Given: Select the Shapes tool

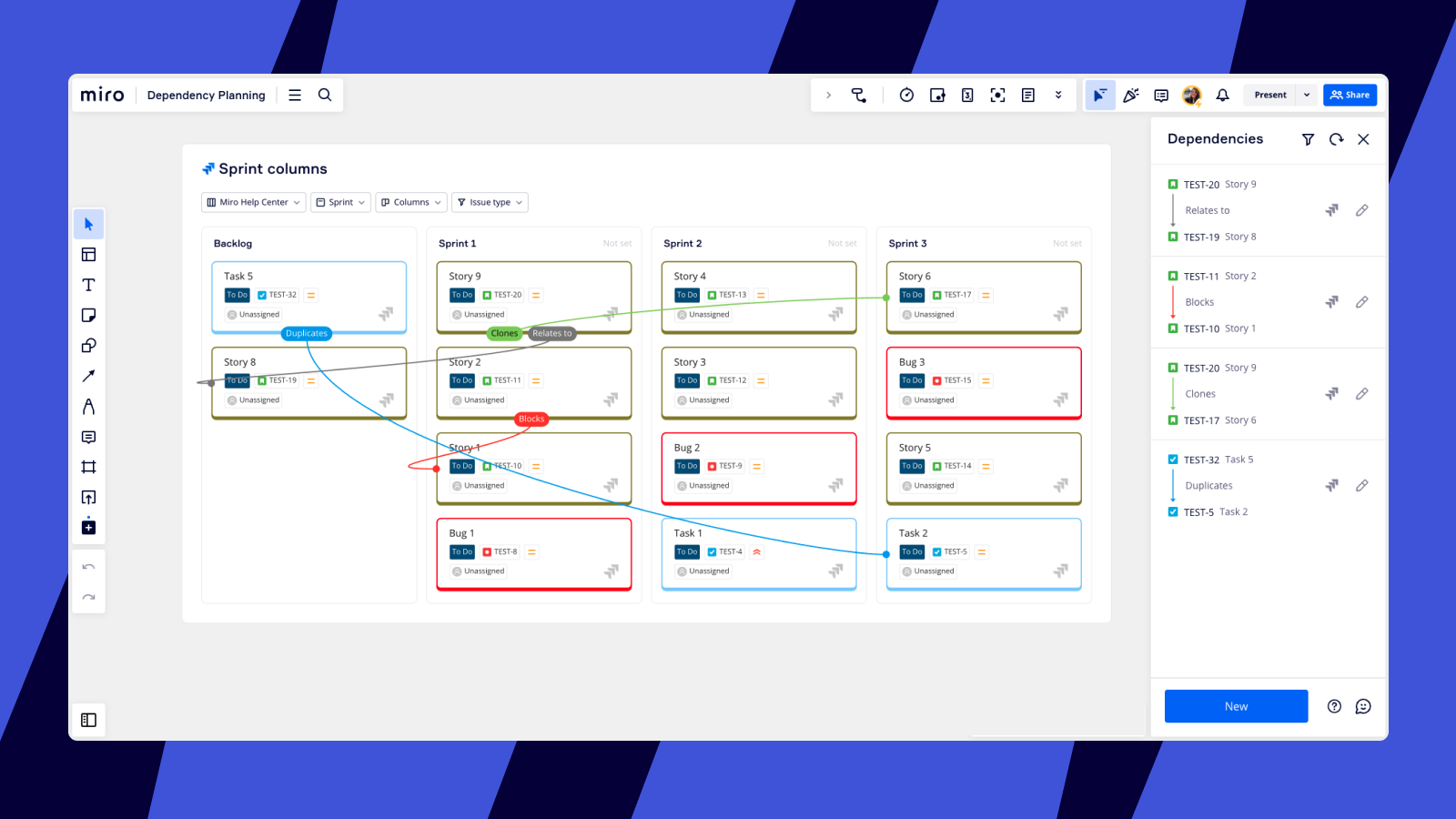Looking at the screenshot, I should coord(88,345).
